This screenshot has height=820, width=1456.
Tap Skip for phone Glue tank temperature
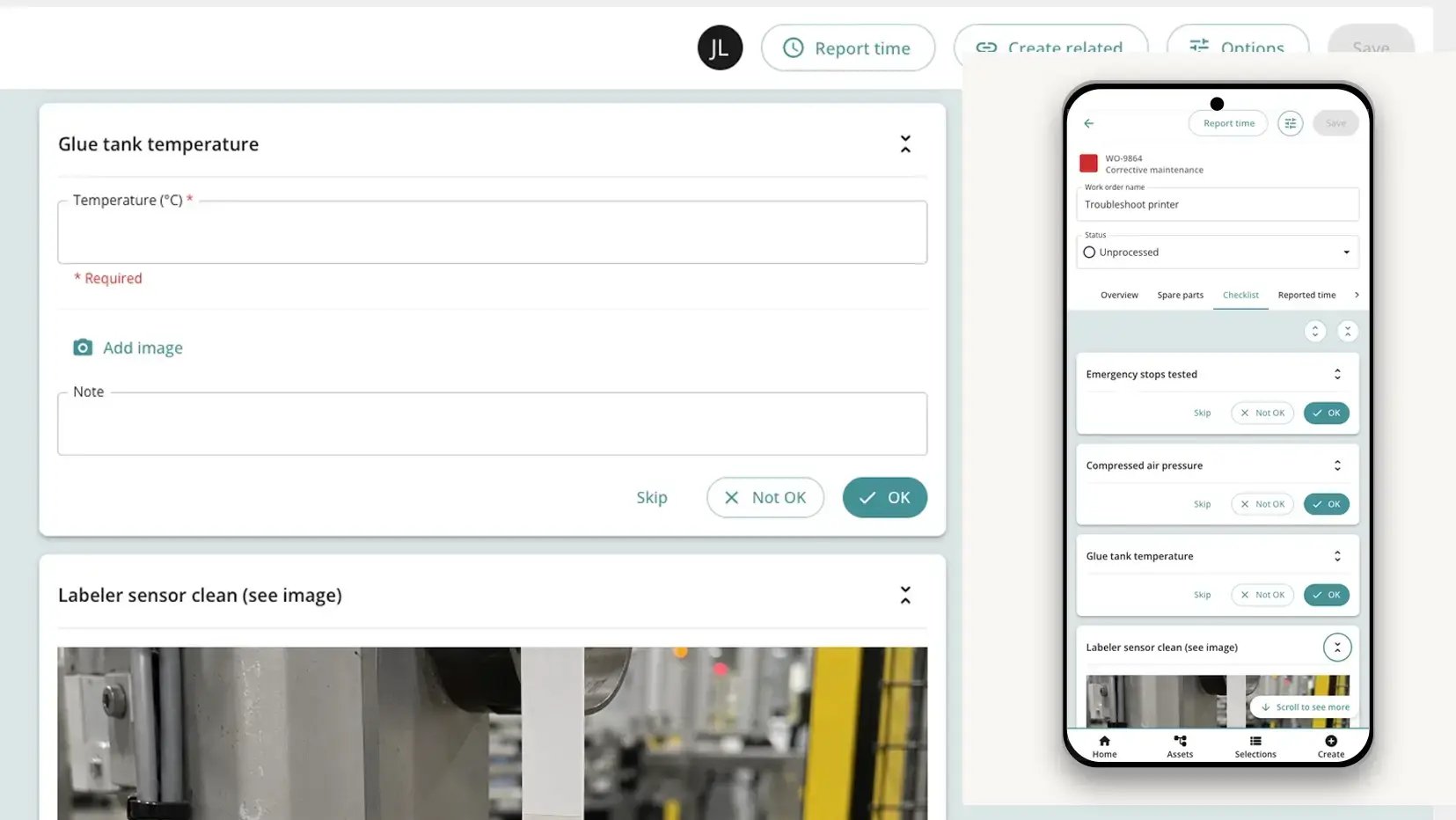pyautogui.click(x=1202, y=595)
